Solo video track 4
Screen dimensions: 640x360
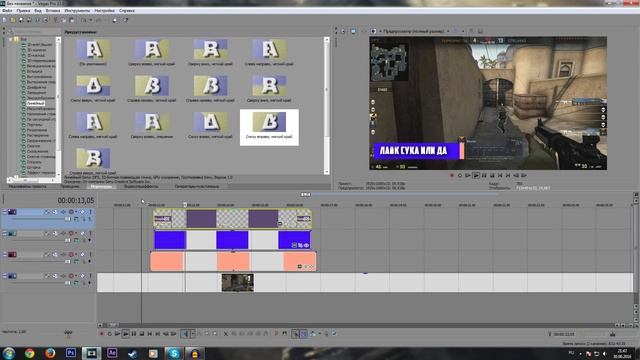coord(90,276)
